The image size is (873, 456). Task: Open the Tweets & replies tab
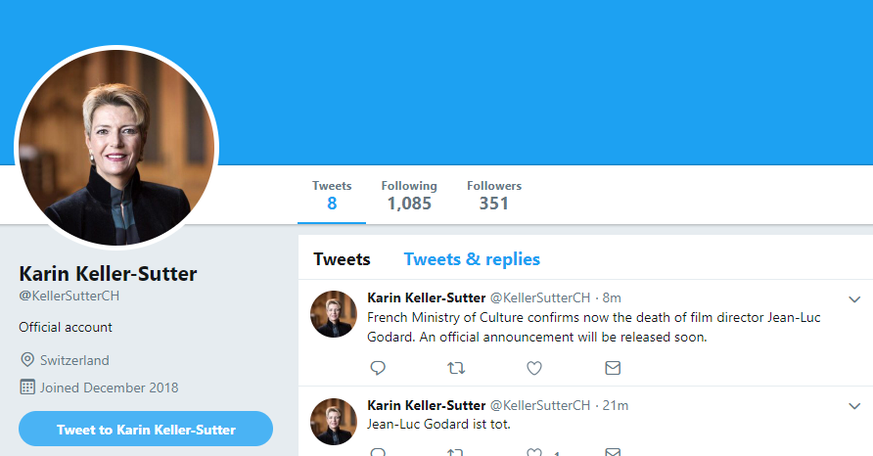[472, 259]
